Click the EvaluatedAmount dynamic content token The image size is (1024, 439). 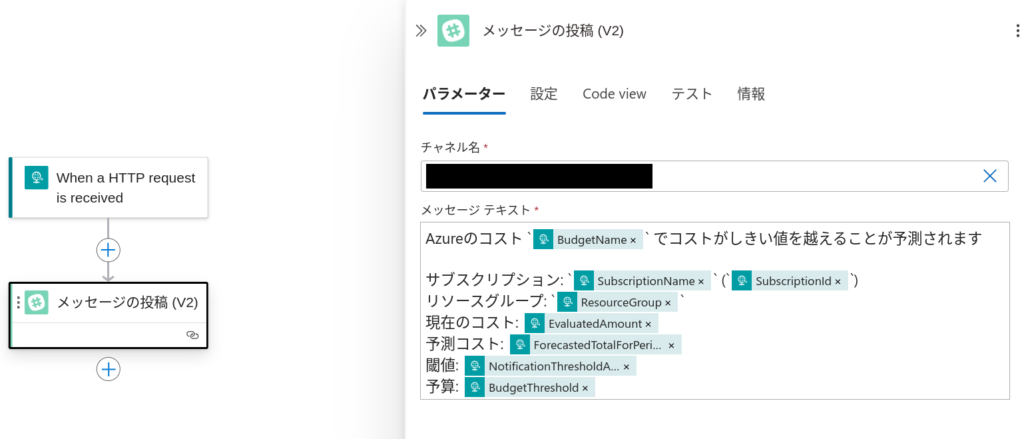(591, 323)
